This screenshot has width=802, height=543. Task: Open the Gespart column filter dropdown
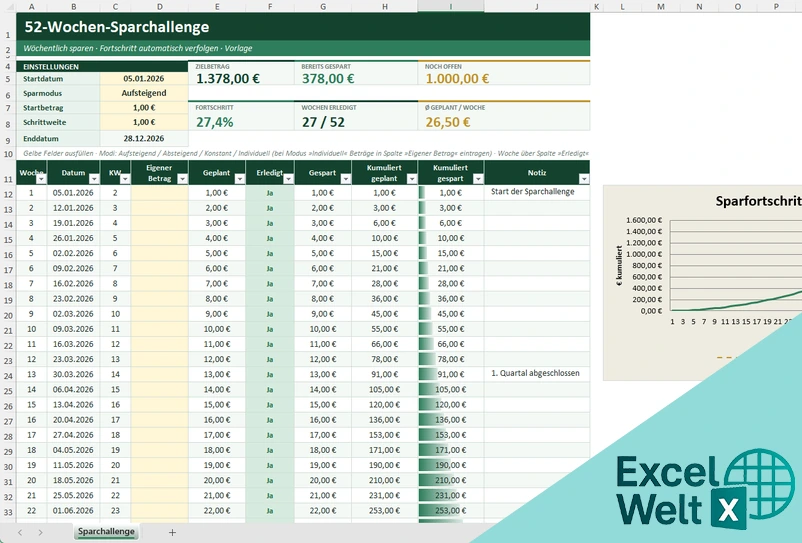pyautogui.click(x=346, y=179)
